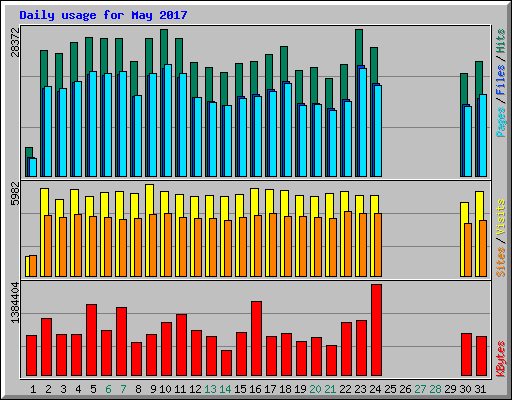Click the tallest red KBytes bar for day 24
Image resolution: width=512 pixels, height=400 pixels.
tap(376, 330)
